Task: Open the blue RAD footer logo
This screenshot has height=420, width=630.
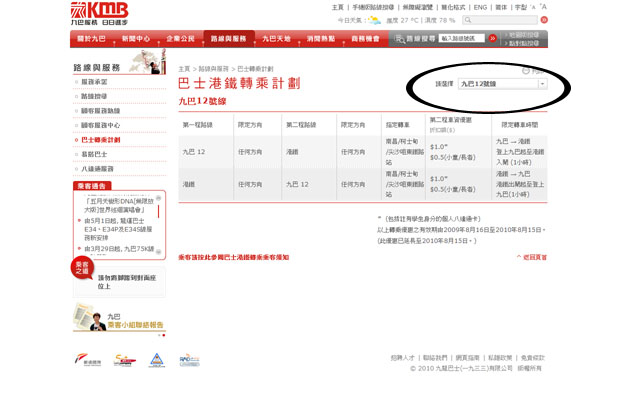Action: point(189,360)
